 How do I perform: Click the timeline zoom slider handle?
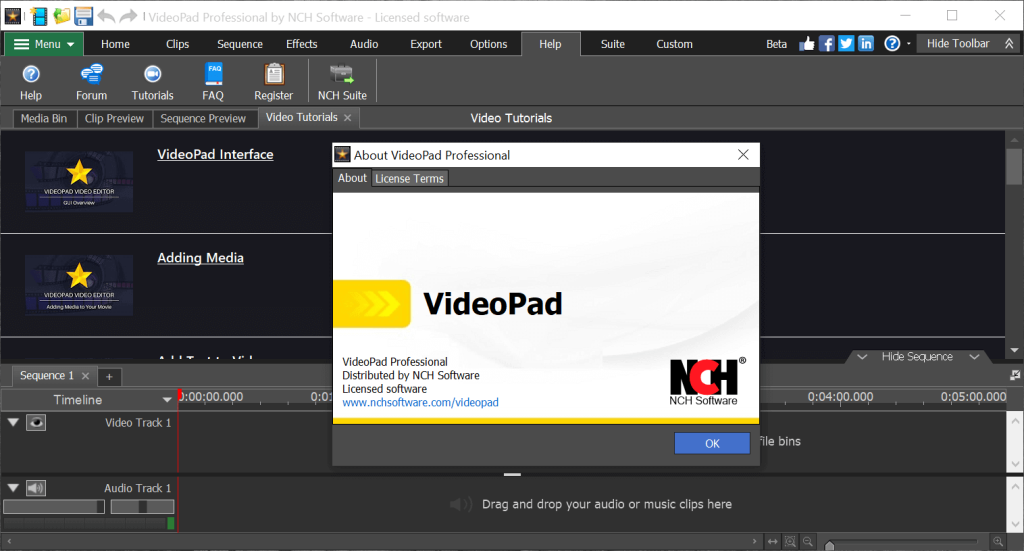coord(829,544)
